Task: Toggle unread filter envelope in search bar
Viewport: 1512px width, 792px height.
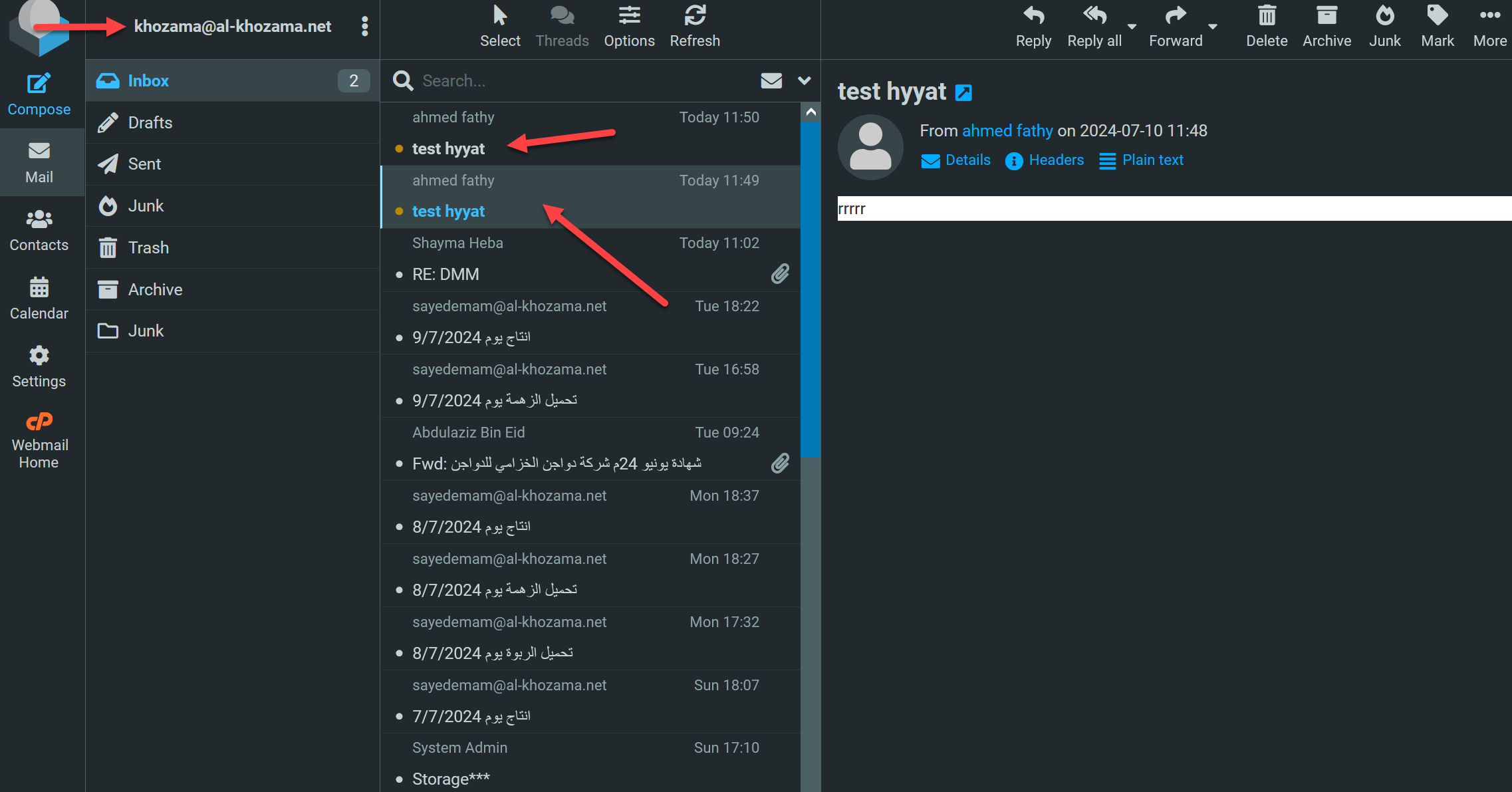Action: (x=771, y=80)
